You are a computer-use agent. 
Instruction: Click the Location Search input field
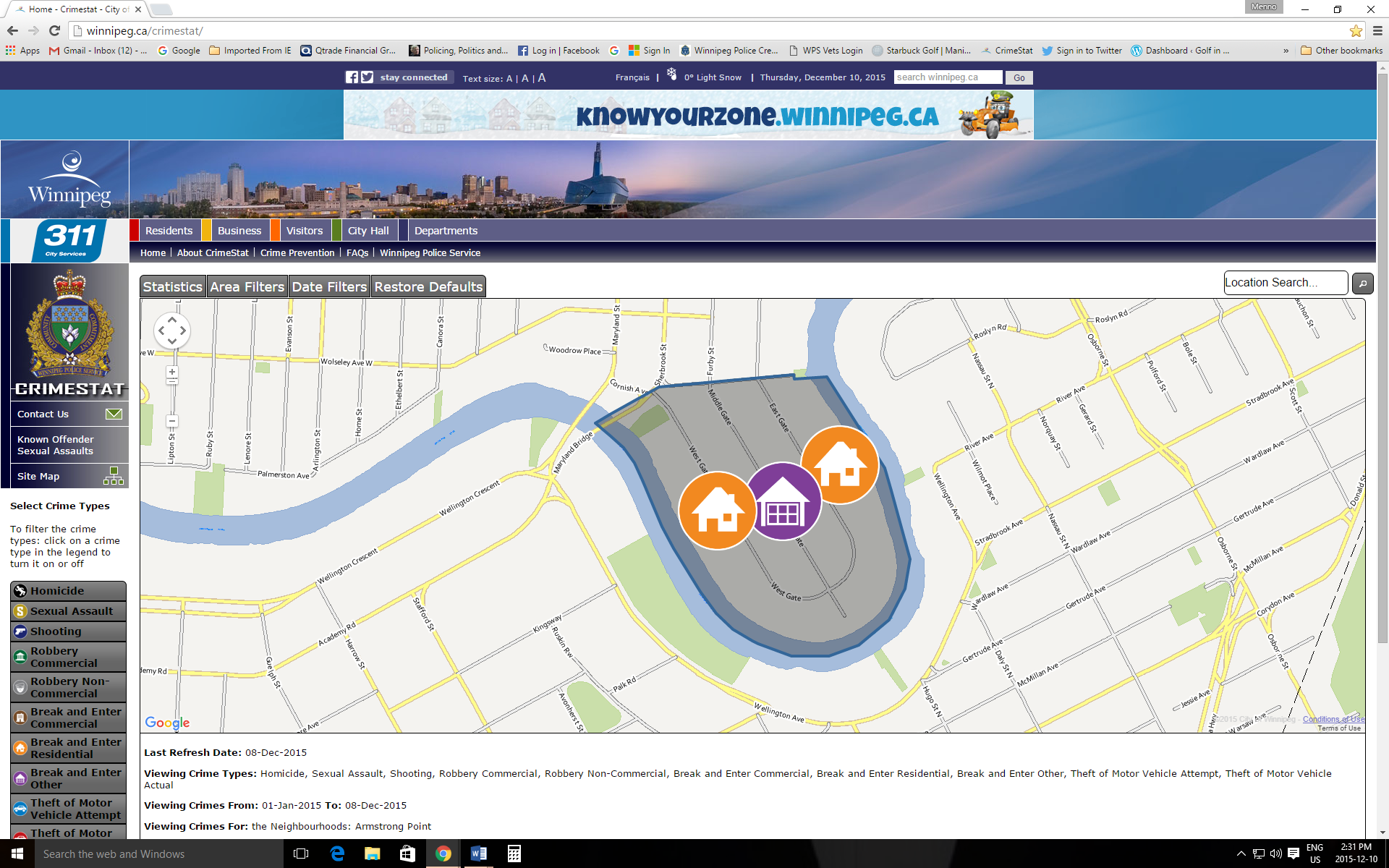1284,283
